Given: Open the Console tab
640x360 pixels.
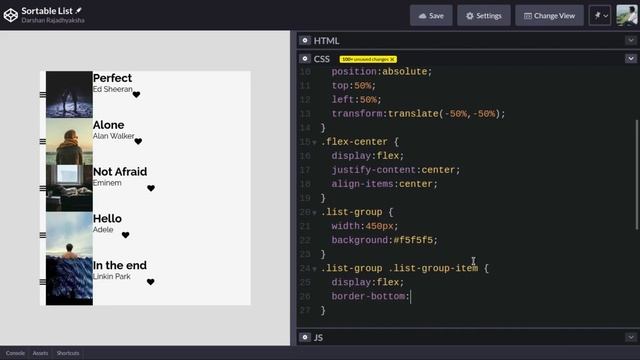Looking at the screenshot, I should click(x=15, y=353).
